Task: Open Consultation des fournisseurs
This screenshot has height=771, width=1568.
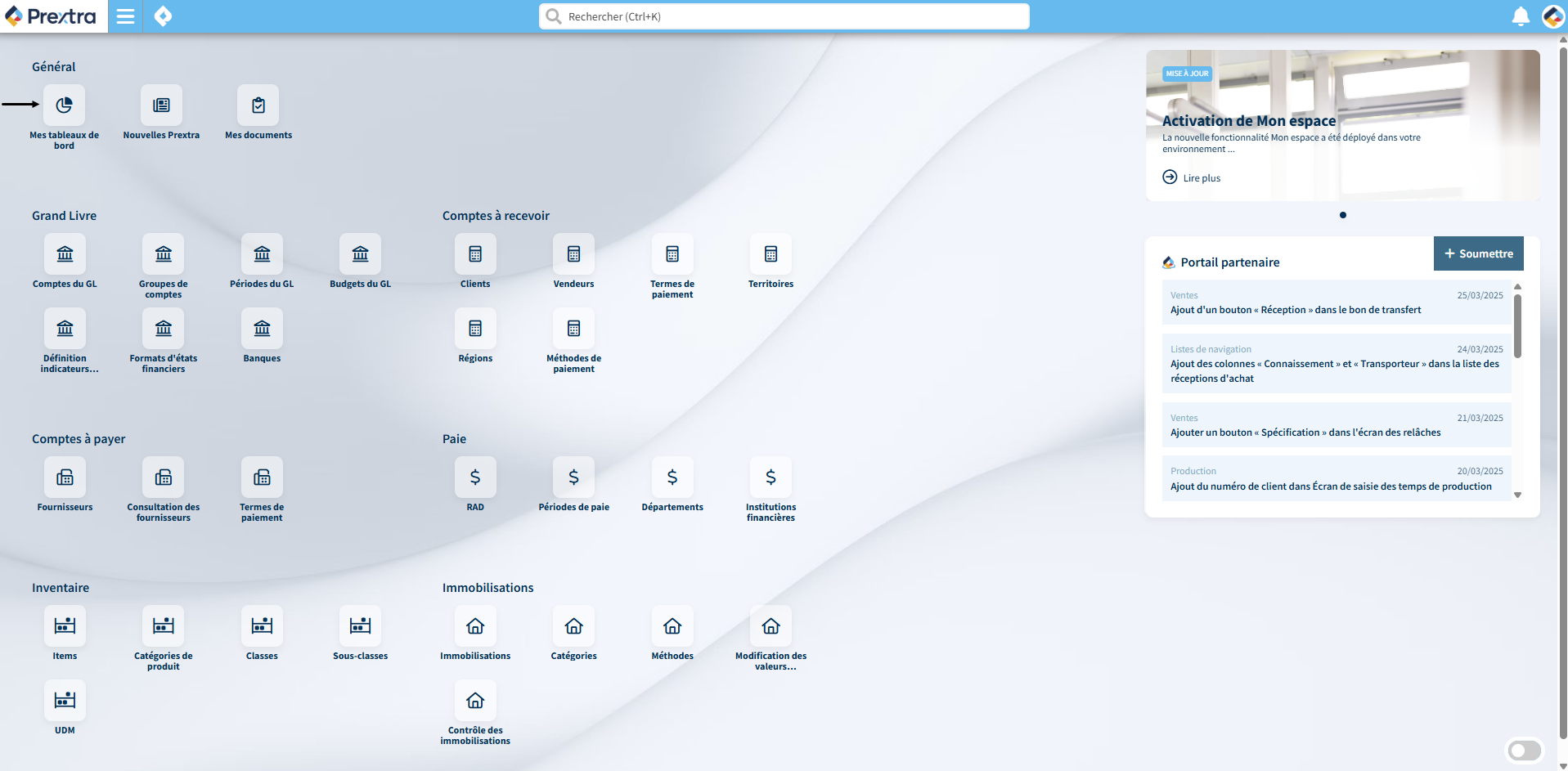Action: [x=164, y=477]
